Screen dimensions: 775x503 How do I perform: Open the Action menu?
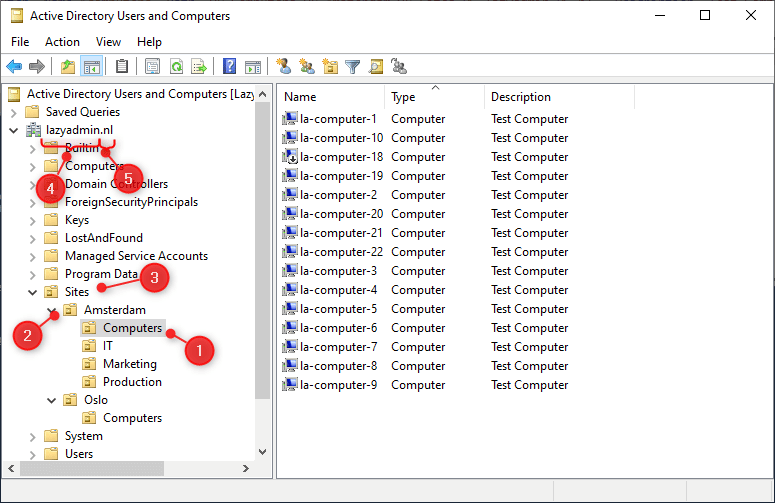click(x=62, y=42)
